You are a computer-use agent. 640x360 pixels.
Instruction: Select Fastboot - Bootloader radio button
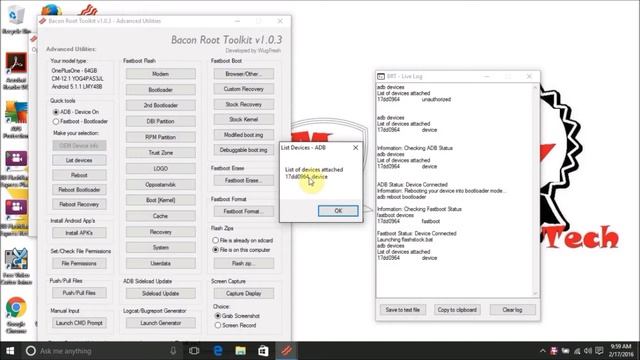click(x=56, y=121)
